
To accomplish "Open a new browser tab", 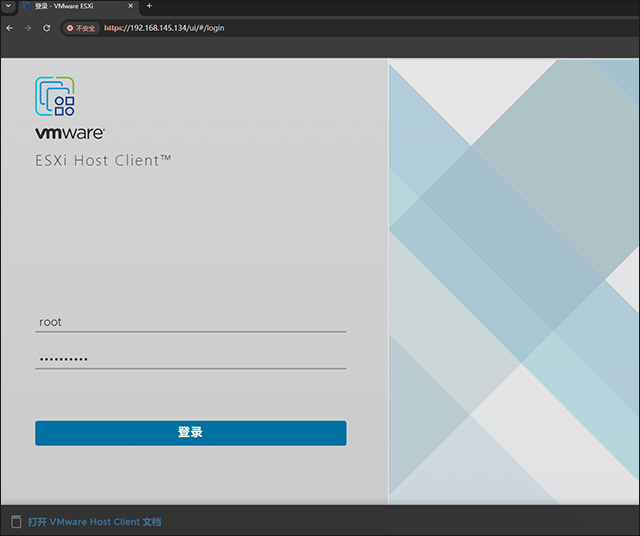I will pos(149,6).
